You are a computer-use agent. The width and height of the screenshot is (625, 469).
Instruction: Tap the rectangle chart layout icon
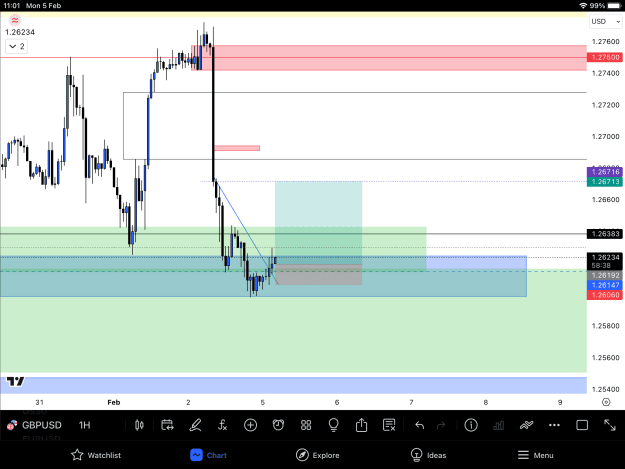[x=582, y=425]
